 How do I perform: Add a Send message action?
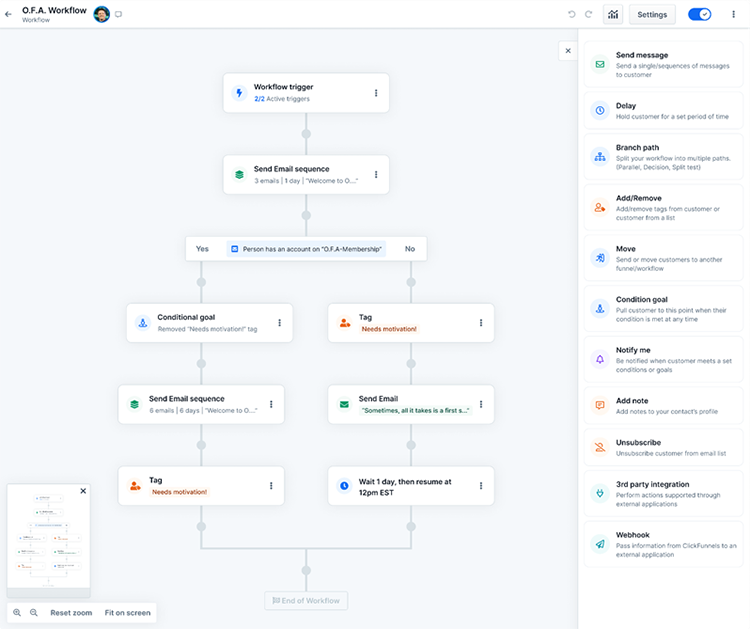[663, 64]
